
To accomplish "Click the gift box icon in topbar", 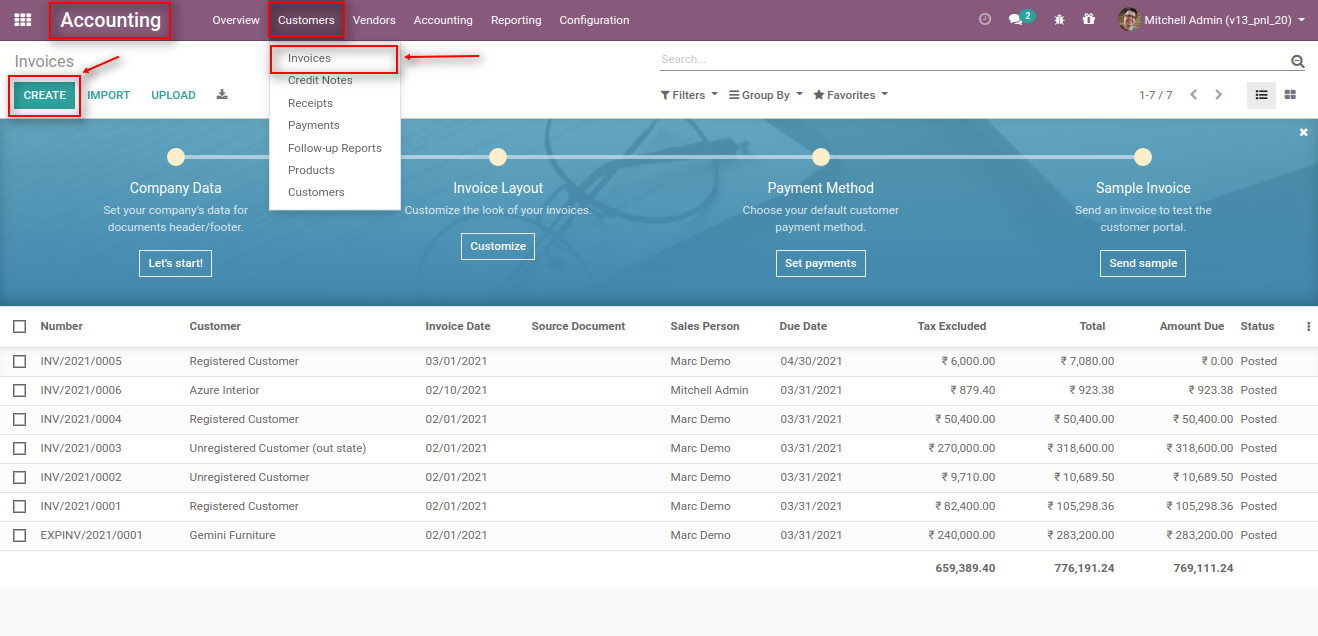I will pyautogui.click(x=1089, y=18).
